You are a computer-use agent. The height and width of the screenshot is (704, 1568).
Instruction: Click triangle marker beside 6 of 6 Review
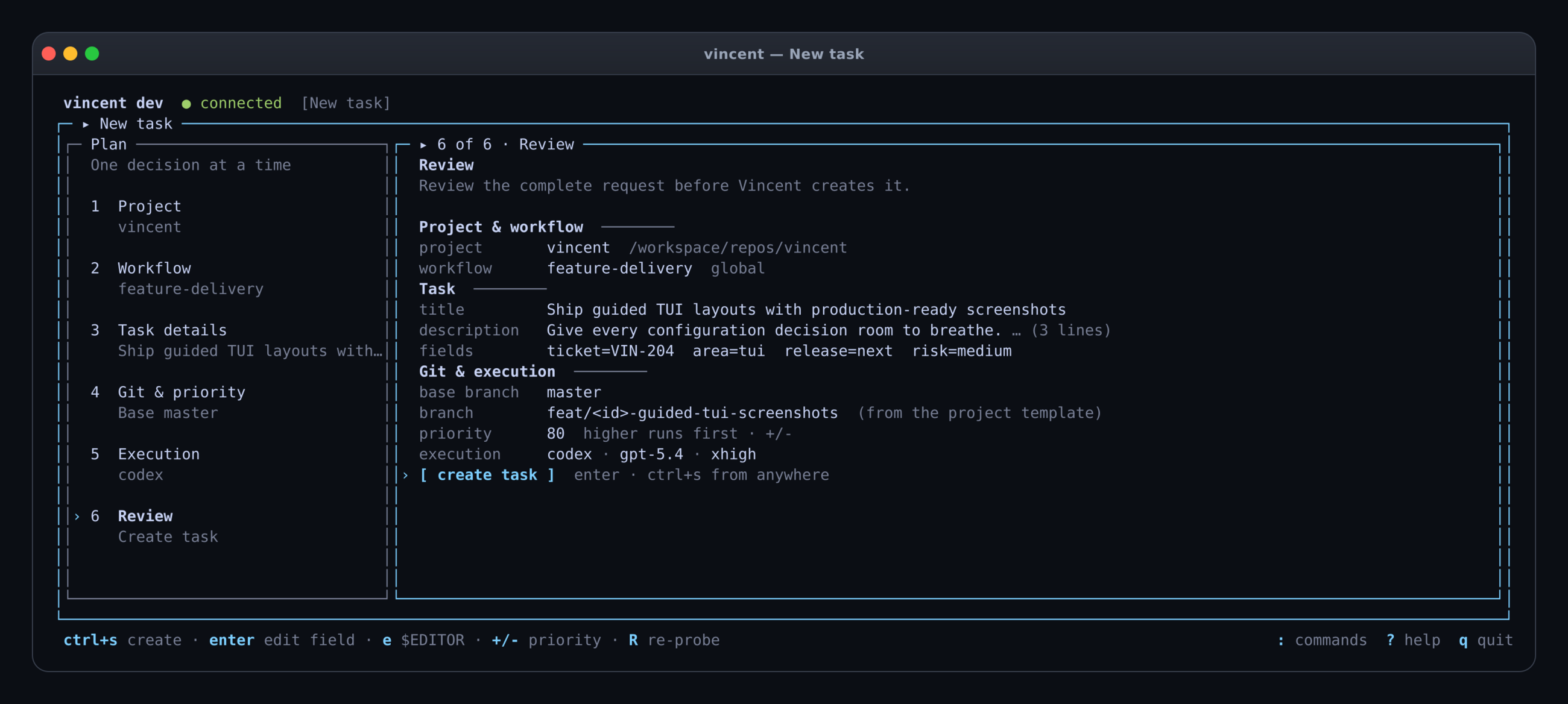point(423,145)
